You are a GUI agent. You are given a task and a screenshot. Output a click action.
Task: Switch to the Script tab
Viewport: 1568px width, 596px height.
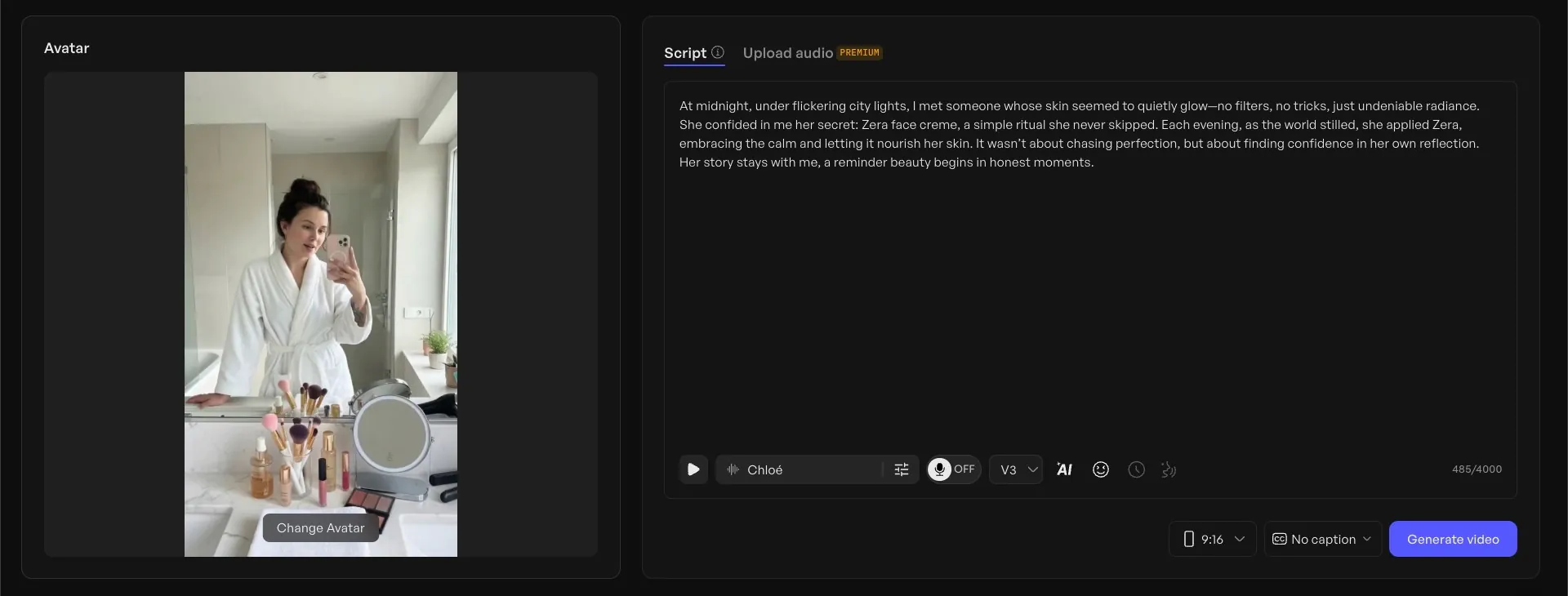pyautogui.click(x=685, y=53)
